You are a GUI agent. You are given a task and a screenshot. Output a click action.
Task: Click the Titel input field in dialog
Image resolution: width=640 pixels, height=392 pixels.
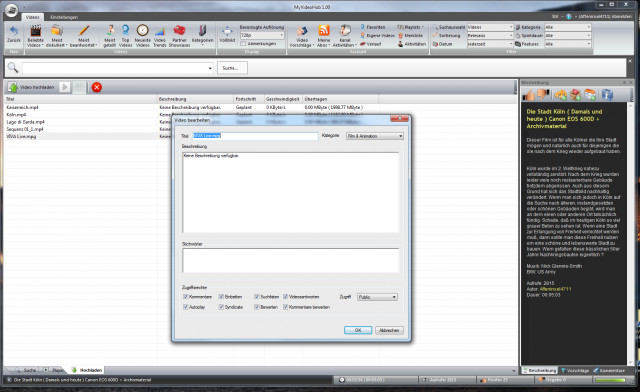[255, 136]
